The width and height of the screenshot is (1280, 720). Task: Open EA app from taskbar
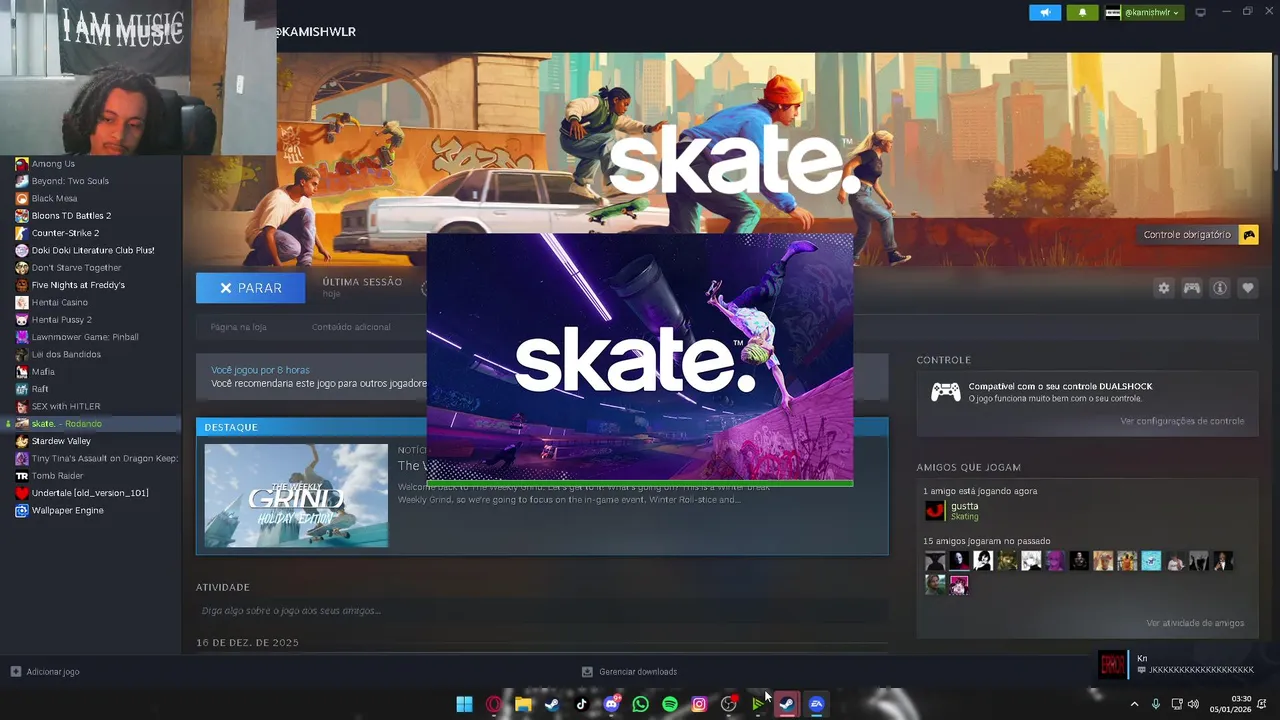(x=817, y=704)
